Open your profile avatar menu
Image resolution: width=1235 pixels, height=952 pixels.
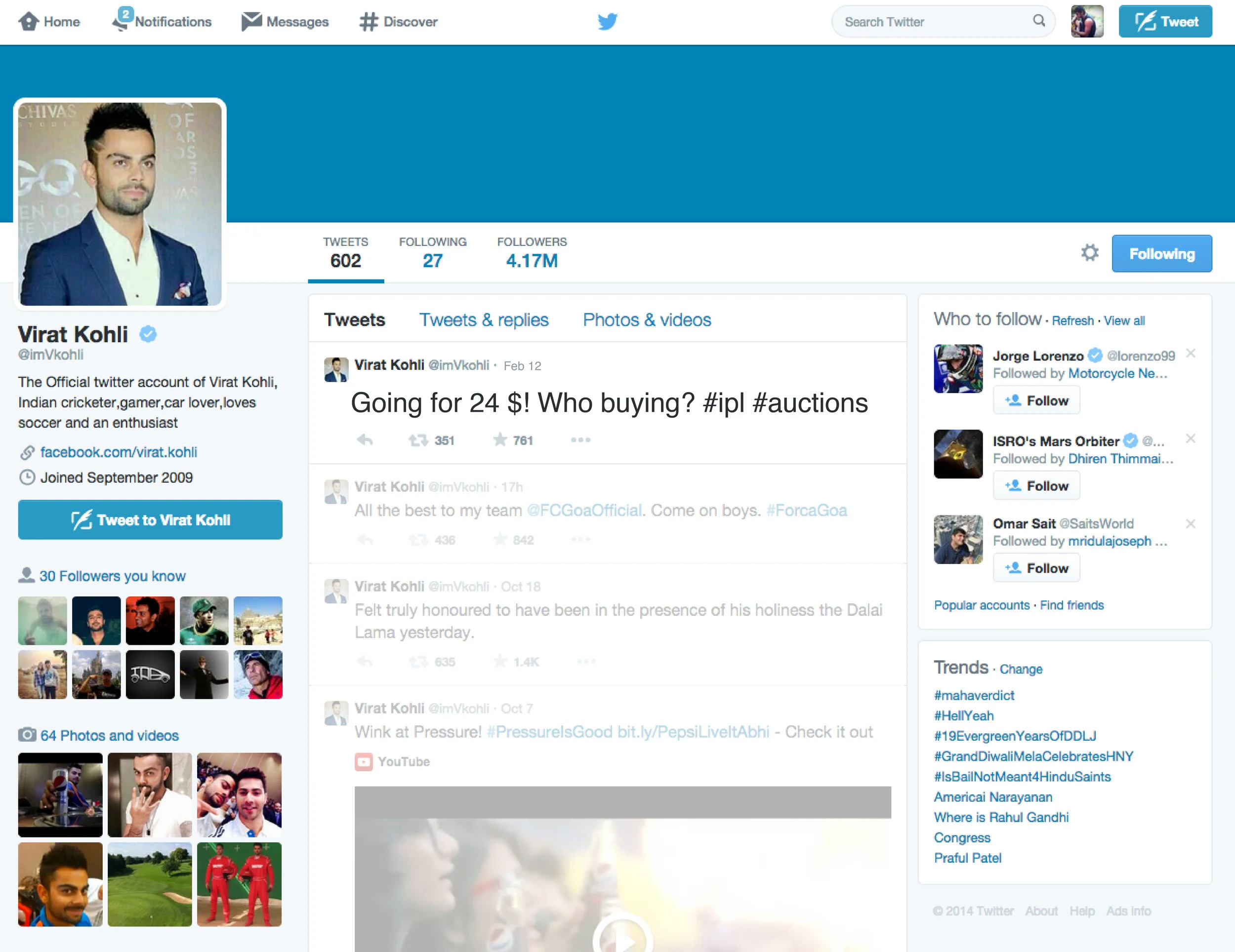[x=1086, y=22]
